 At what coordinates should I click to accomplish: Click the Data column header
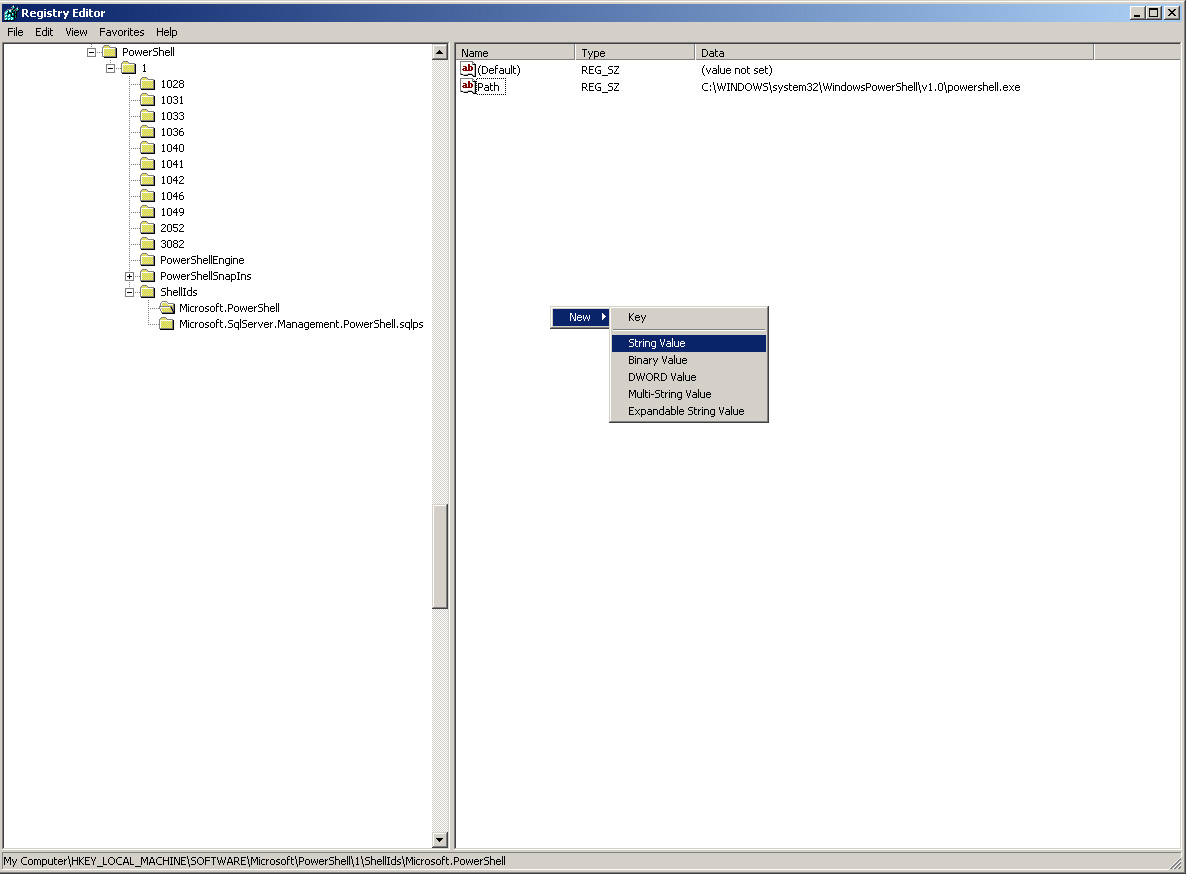[894, 52]
